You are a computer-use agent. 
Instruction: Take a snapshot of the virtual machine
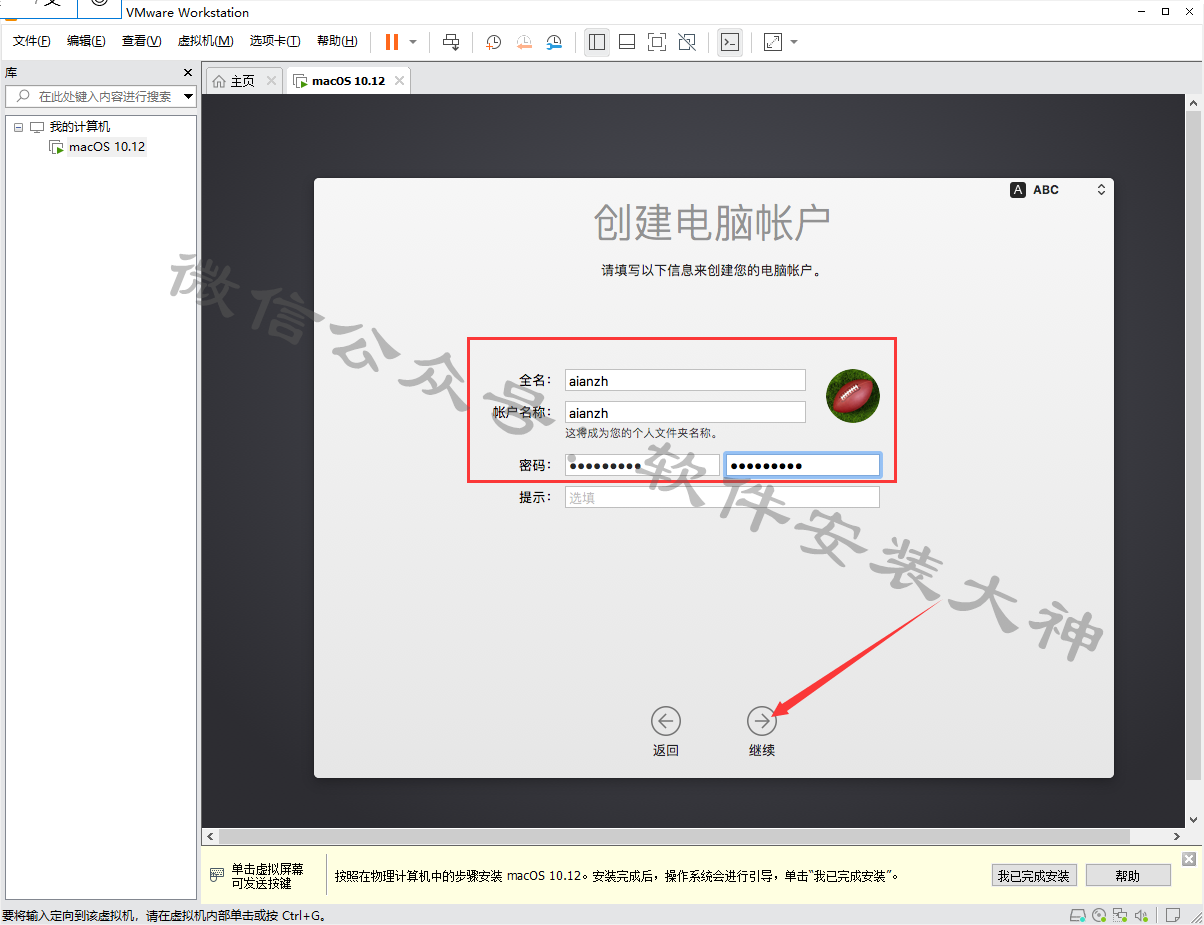coord(493,42)
